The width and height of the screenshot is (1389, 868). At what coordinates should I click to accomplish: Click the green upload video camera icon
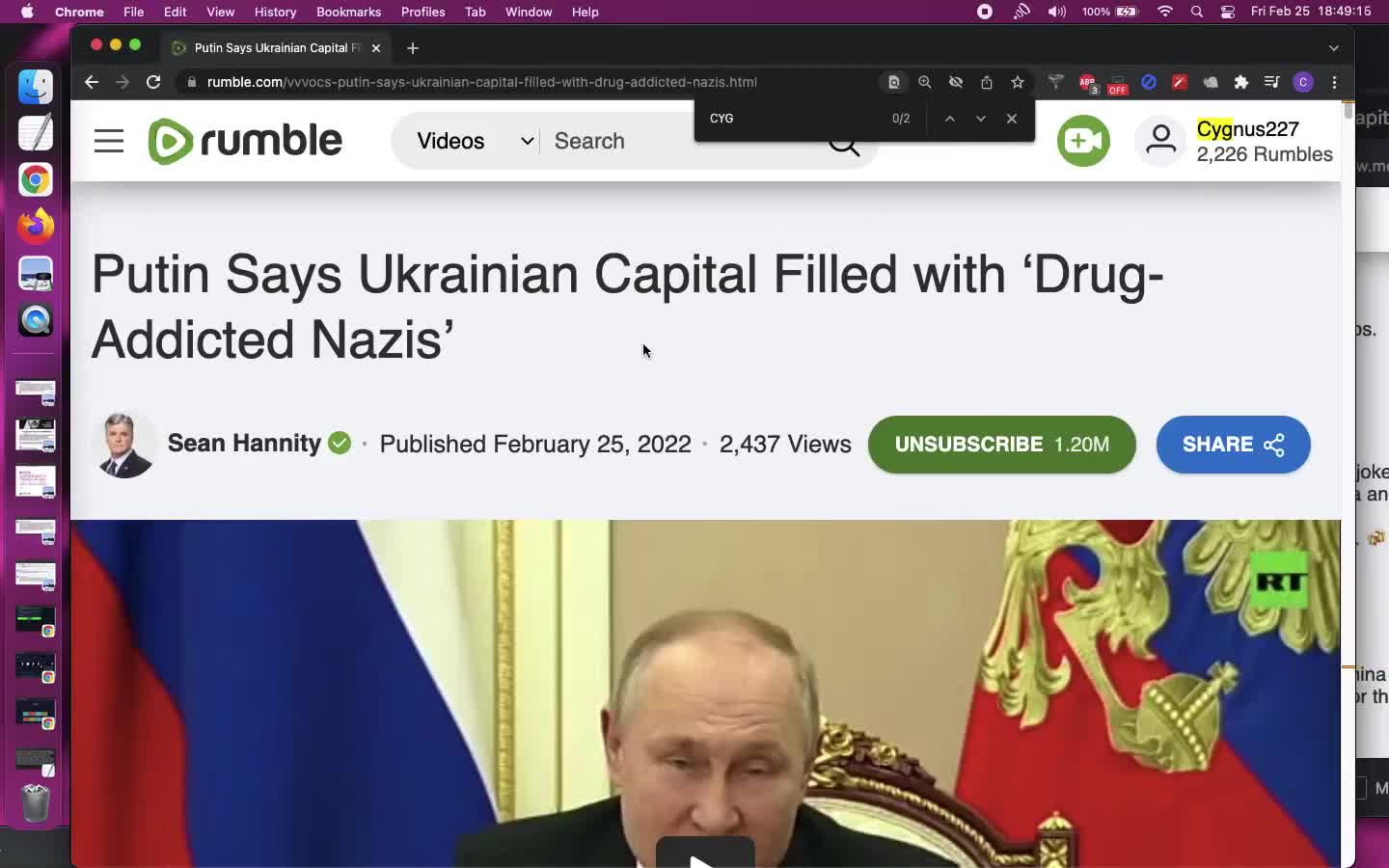click(1083, 141)
